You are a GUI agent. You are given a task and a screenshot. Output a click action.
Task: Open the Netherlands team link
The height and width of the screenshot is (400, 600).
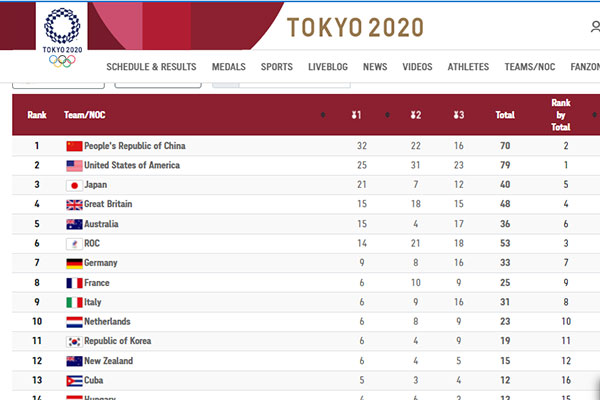coord(107,322)
